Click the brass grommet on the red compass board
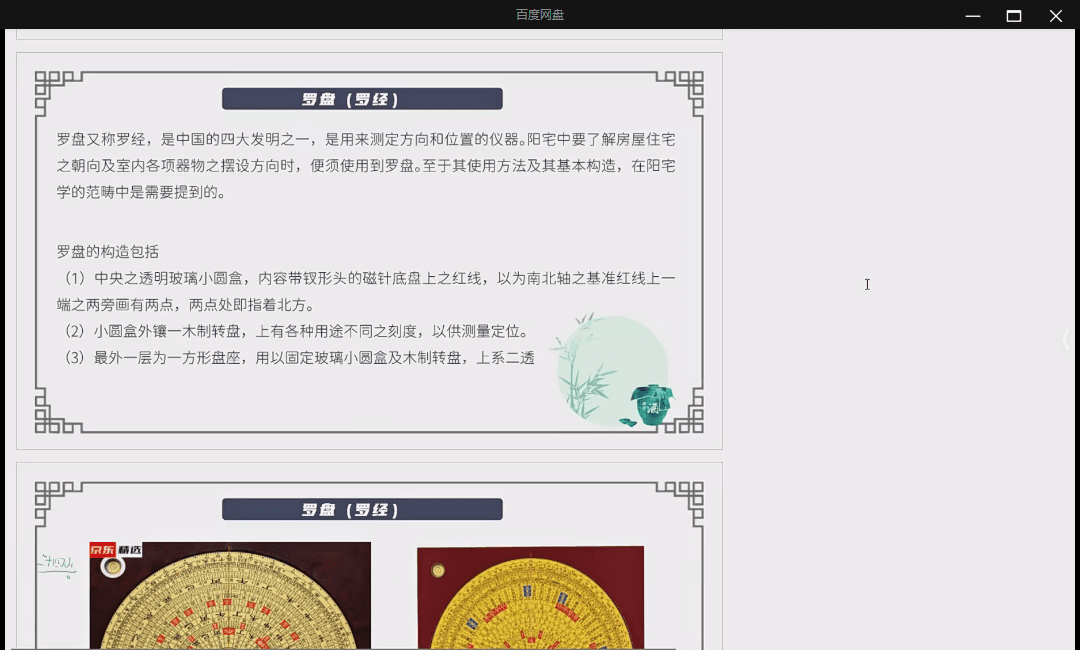1080x650 pixels. coord(438,568)
